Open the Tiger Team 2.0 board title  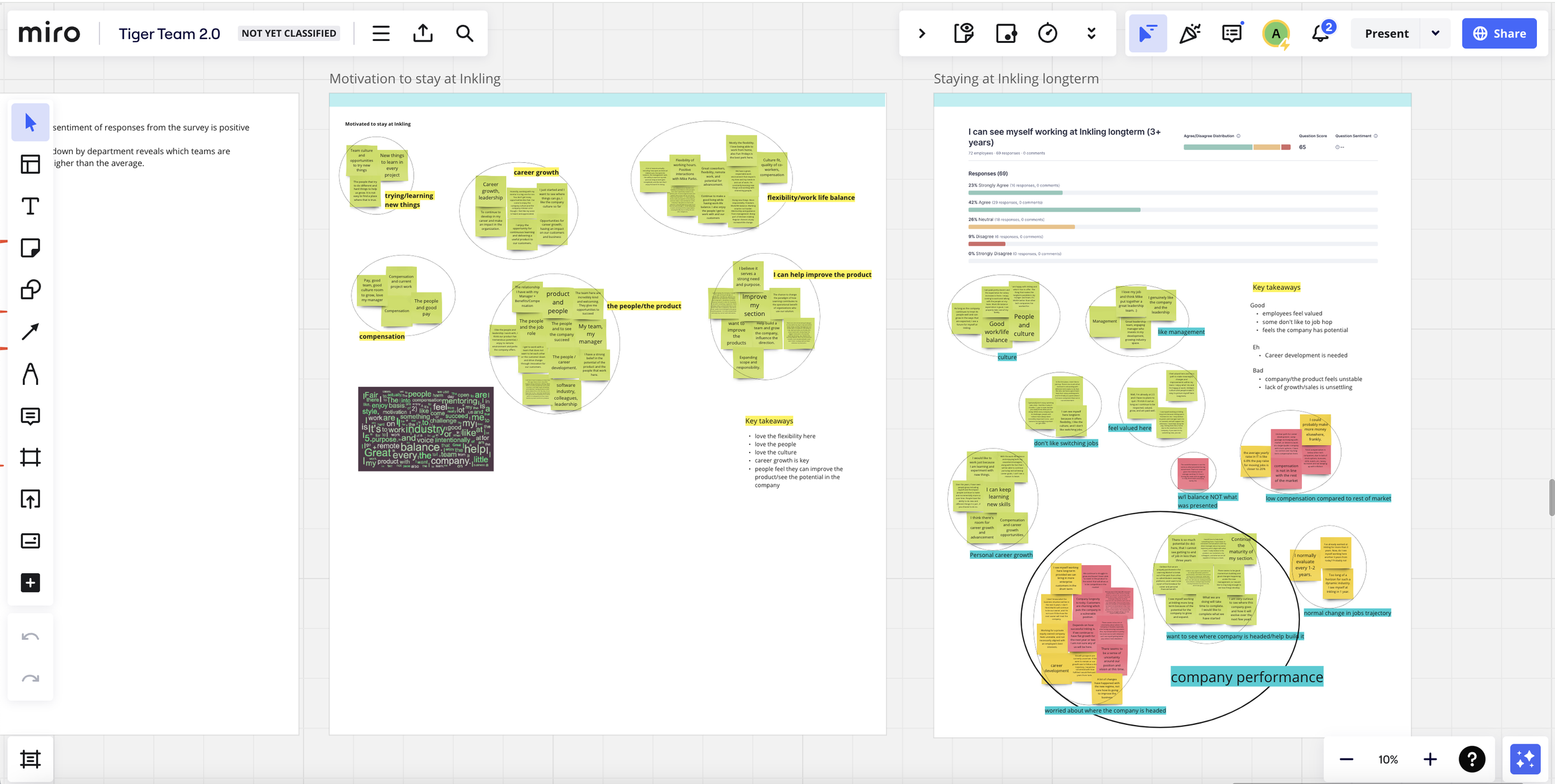coord(169,34)
